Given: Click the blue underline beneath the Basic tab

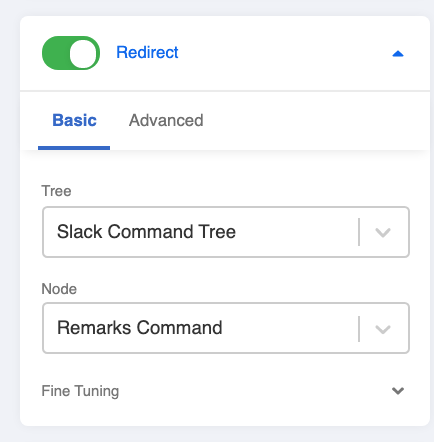Looking at the screenshot, I should [74, 148].
